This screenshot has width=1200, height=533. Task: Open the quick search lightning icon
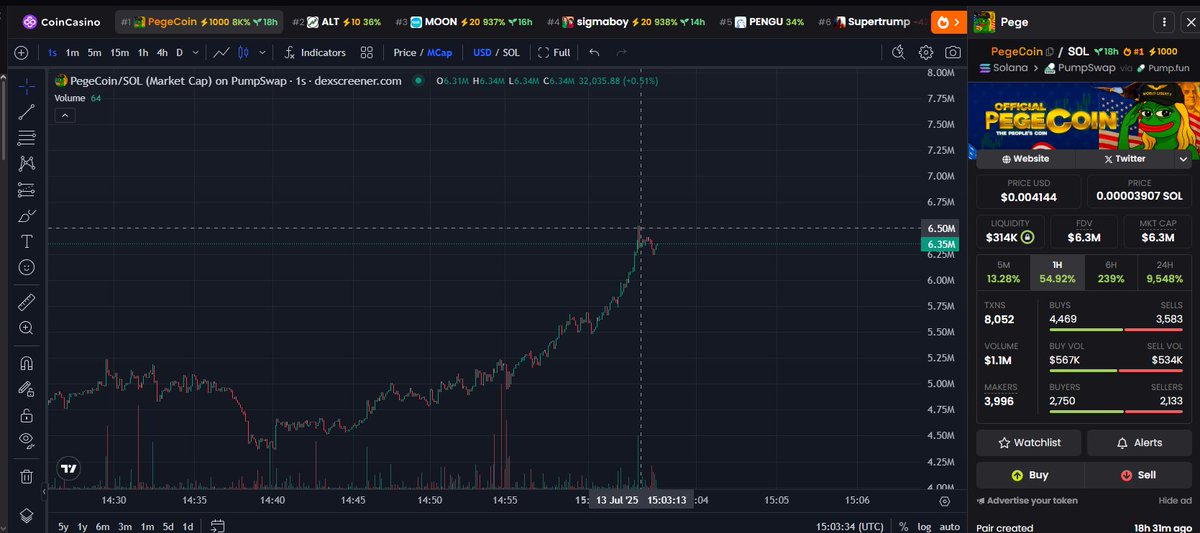(x=899, y=52)
